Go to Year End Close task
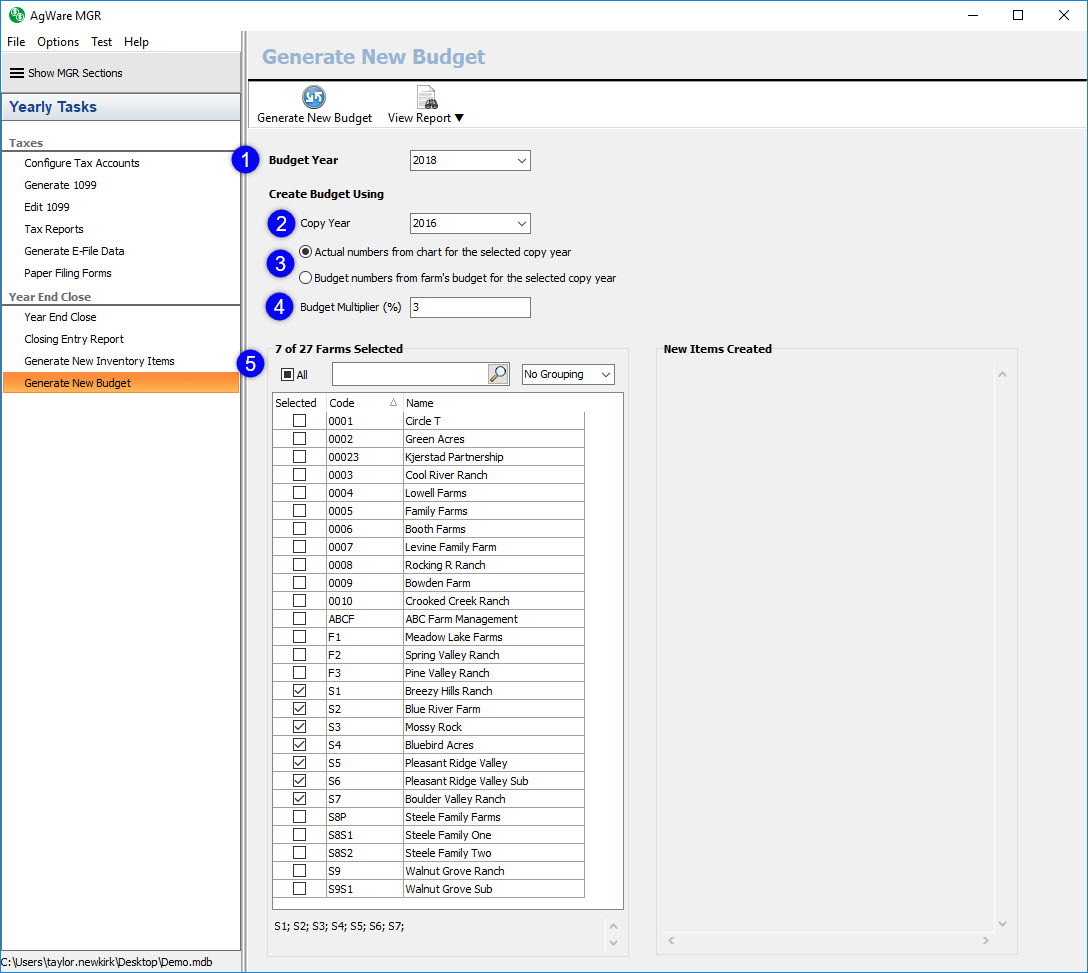Viewport: 1088px width, 973px height. (x=60, y=317)
